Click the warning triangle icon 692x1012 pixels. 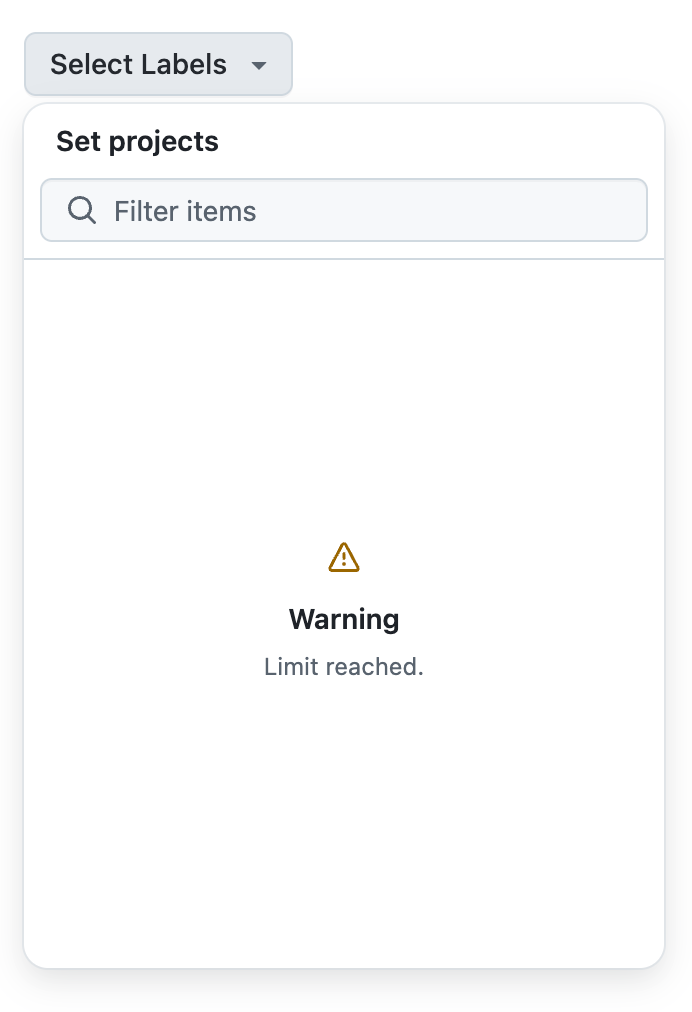344,558
